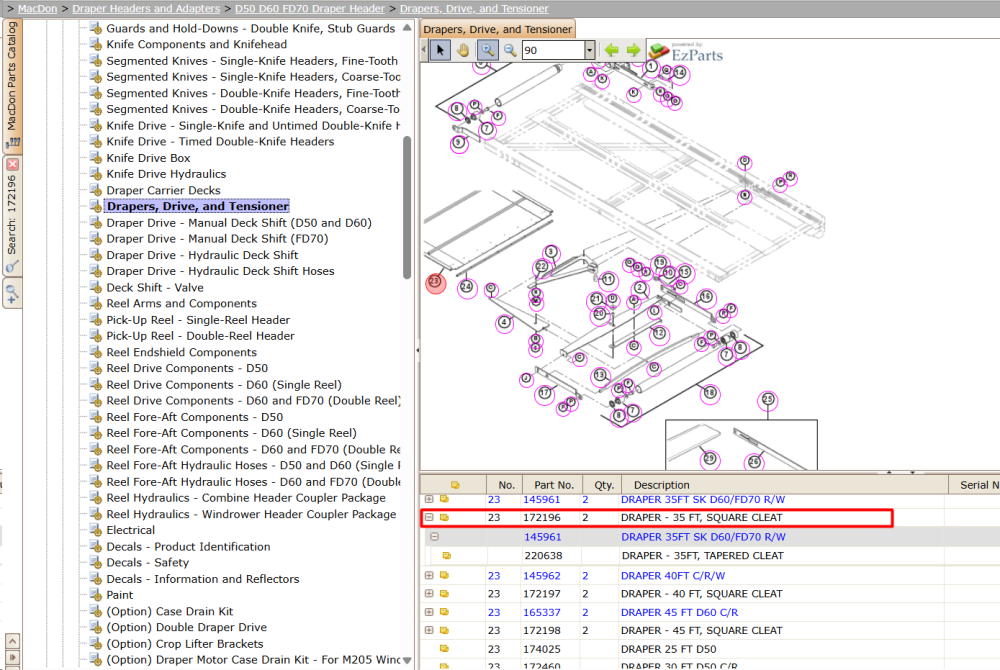Click cart icon on 172196 row

pyautogui.click(x=445, y=518)
